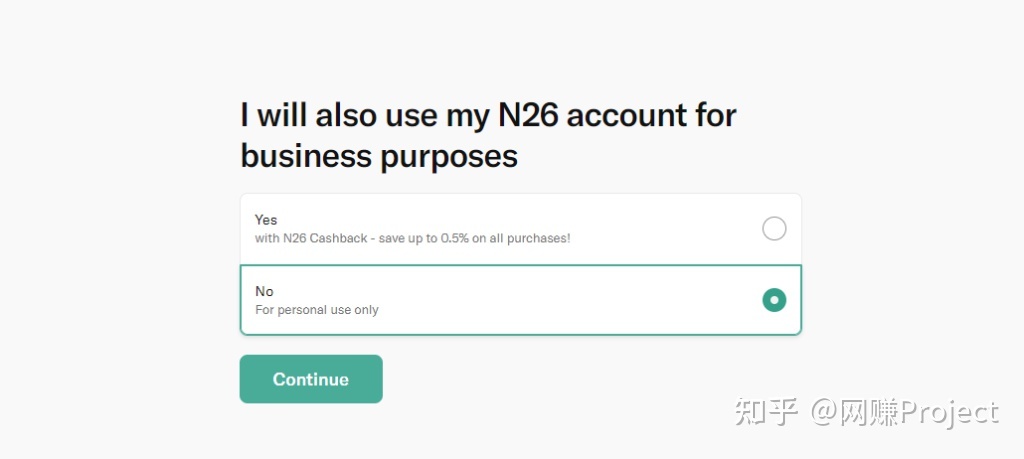Click the heading line mentioning N26 account

[488, 115]
